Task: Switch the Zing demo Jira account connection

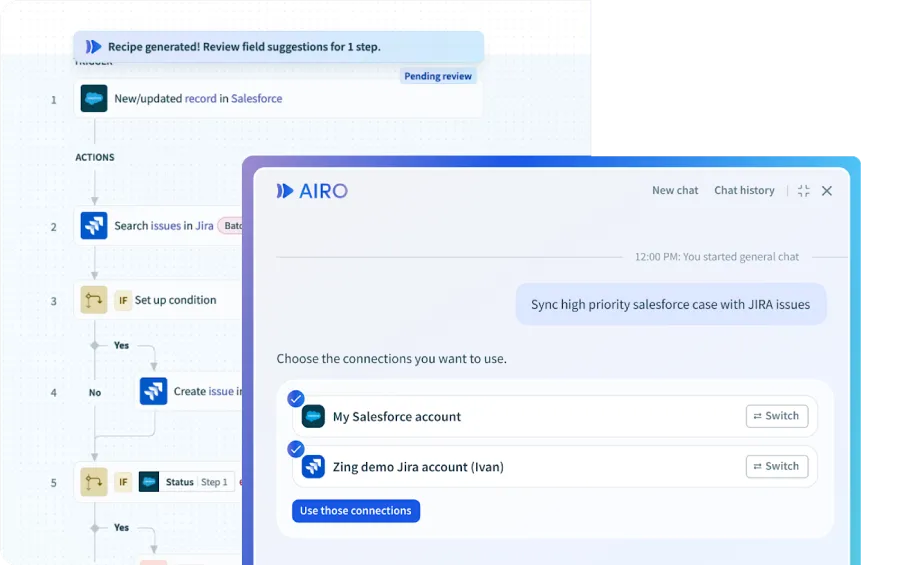Action: coord(777,466)
